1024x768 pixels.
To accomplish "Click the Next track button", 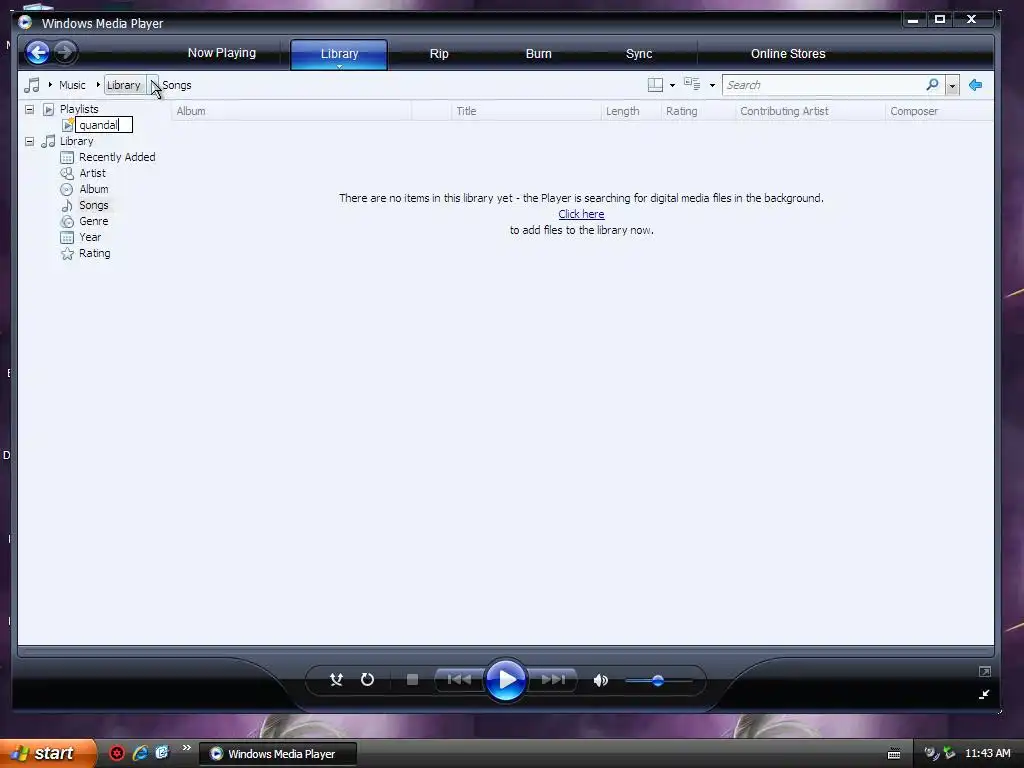I will [552, 680].
